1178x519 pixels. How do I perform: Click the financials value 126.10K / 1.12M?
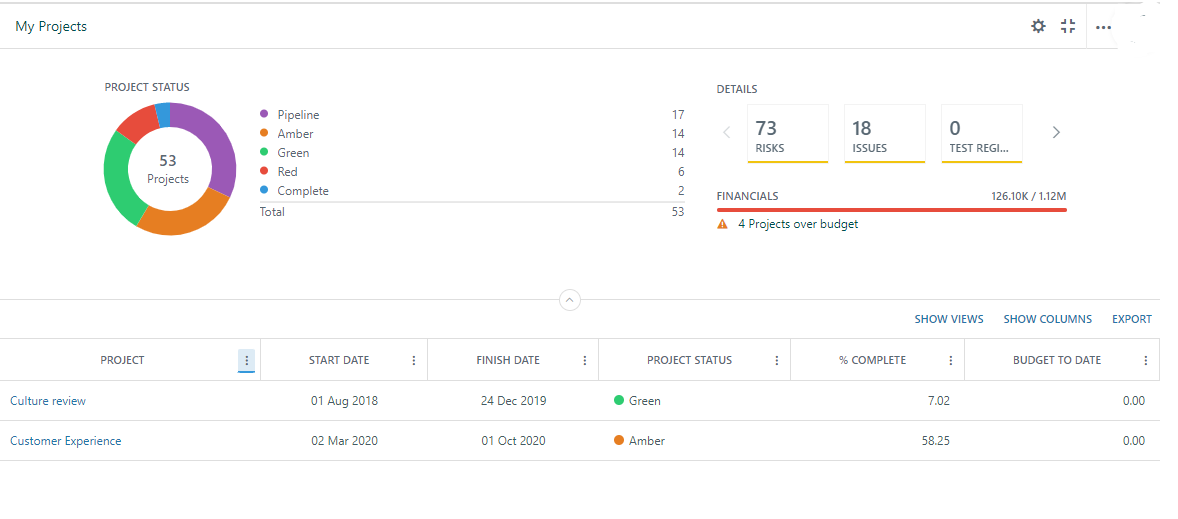pyautogui.click(x=1028, y=196)
